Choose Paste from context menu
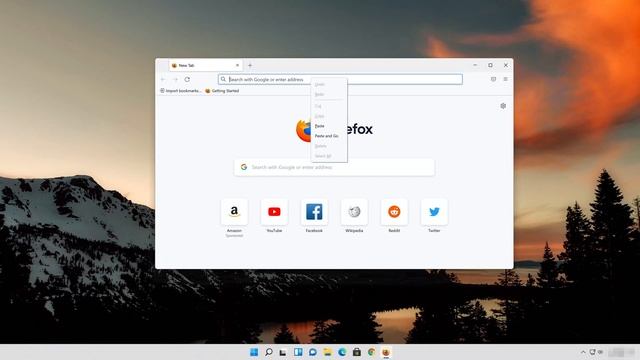 click(x=329, y=126)
